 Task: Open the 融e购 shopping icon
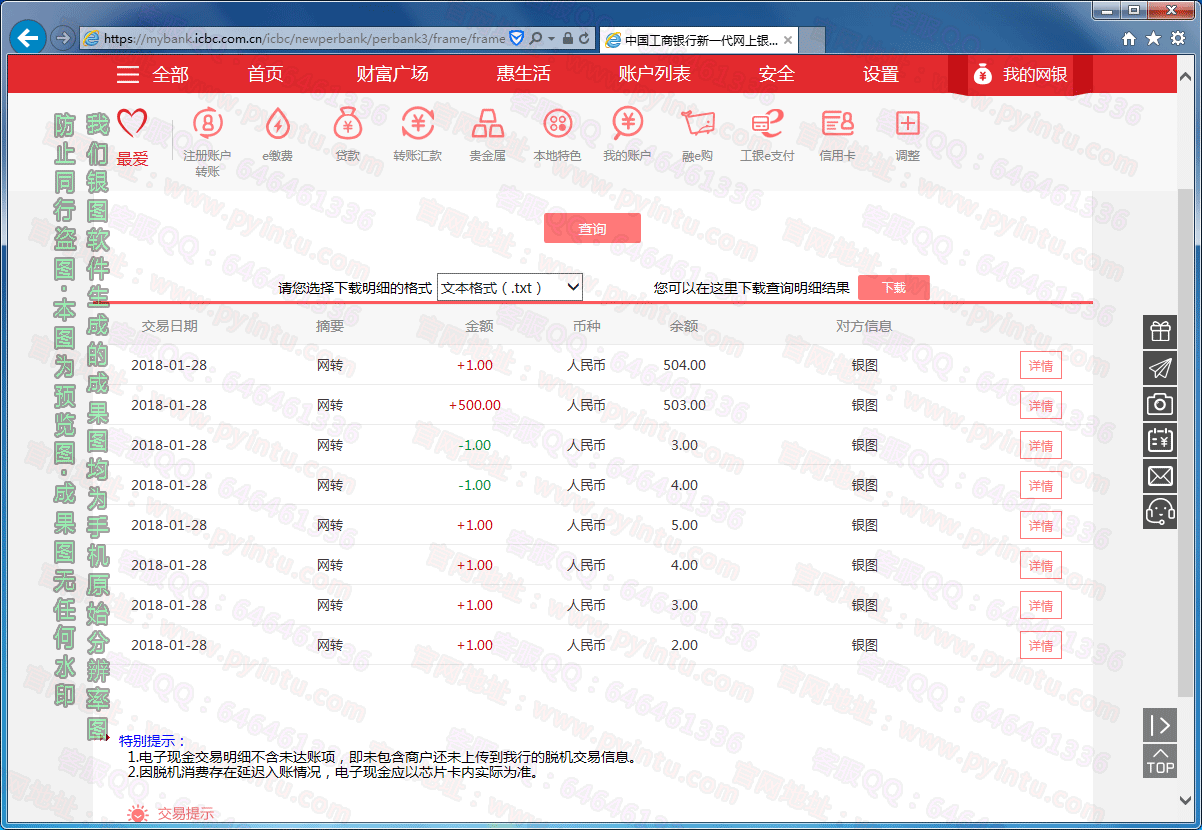tap(697, 124)
